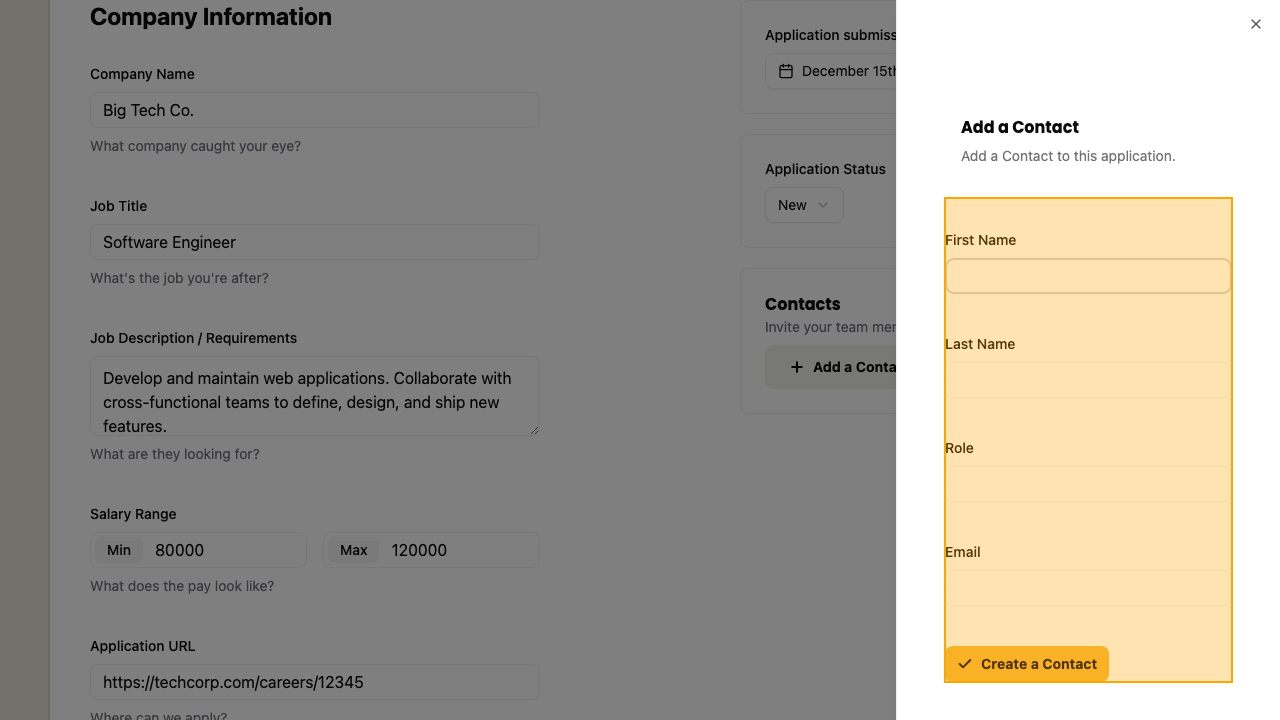Click the plus icon beside Add a Contact
1280x720 pixels.
797,367
